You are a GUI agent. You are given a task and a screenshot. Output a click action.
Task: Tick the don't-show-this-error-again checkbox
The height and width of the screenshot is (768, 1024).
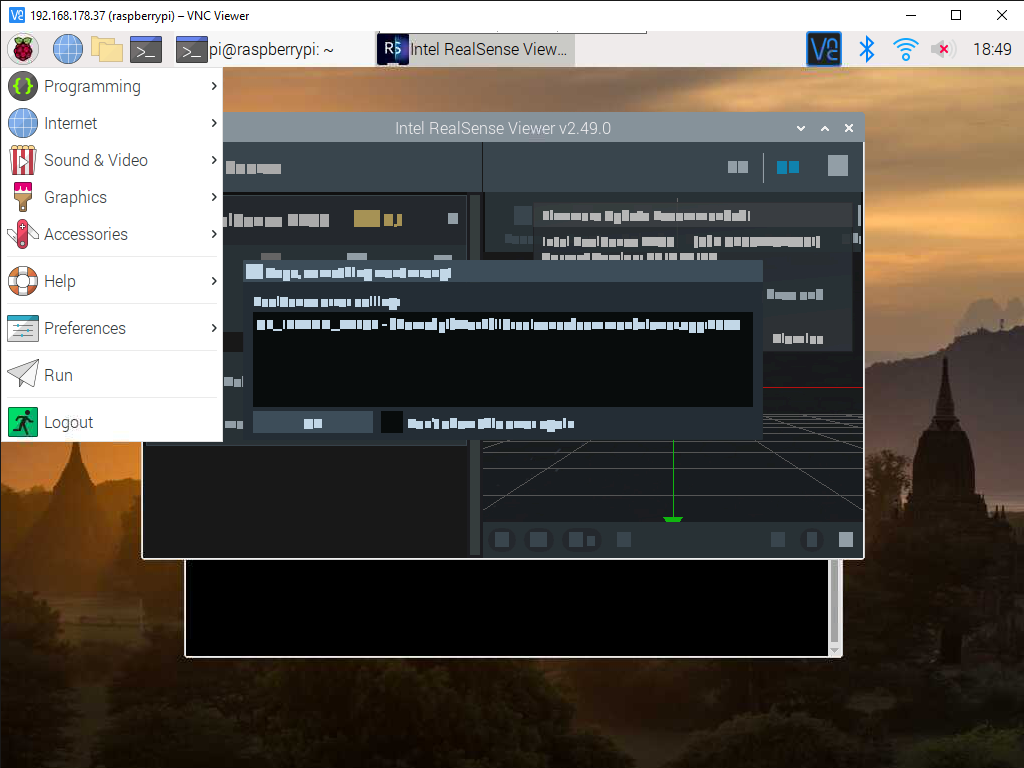coord(392,423)
